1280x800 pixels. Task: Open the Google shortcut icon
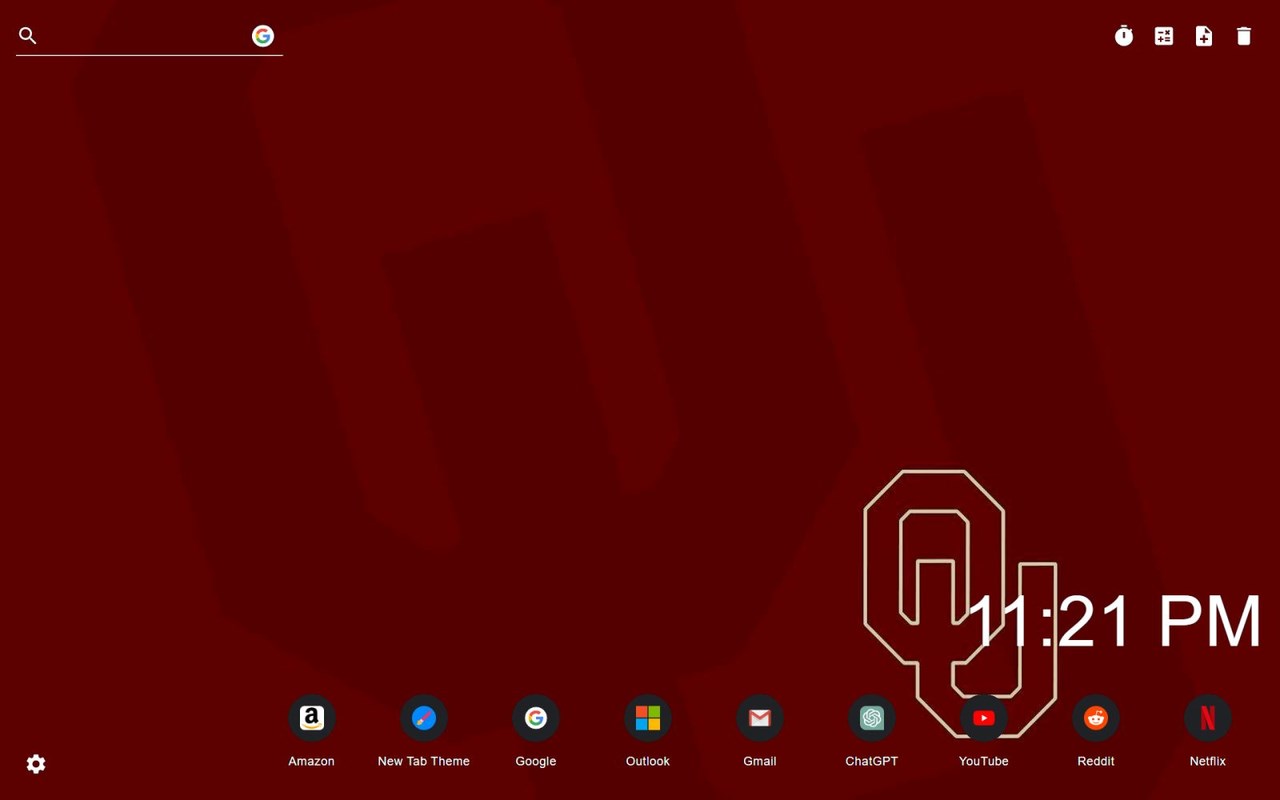click(536, 718)
